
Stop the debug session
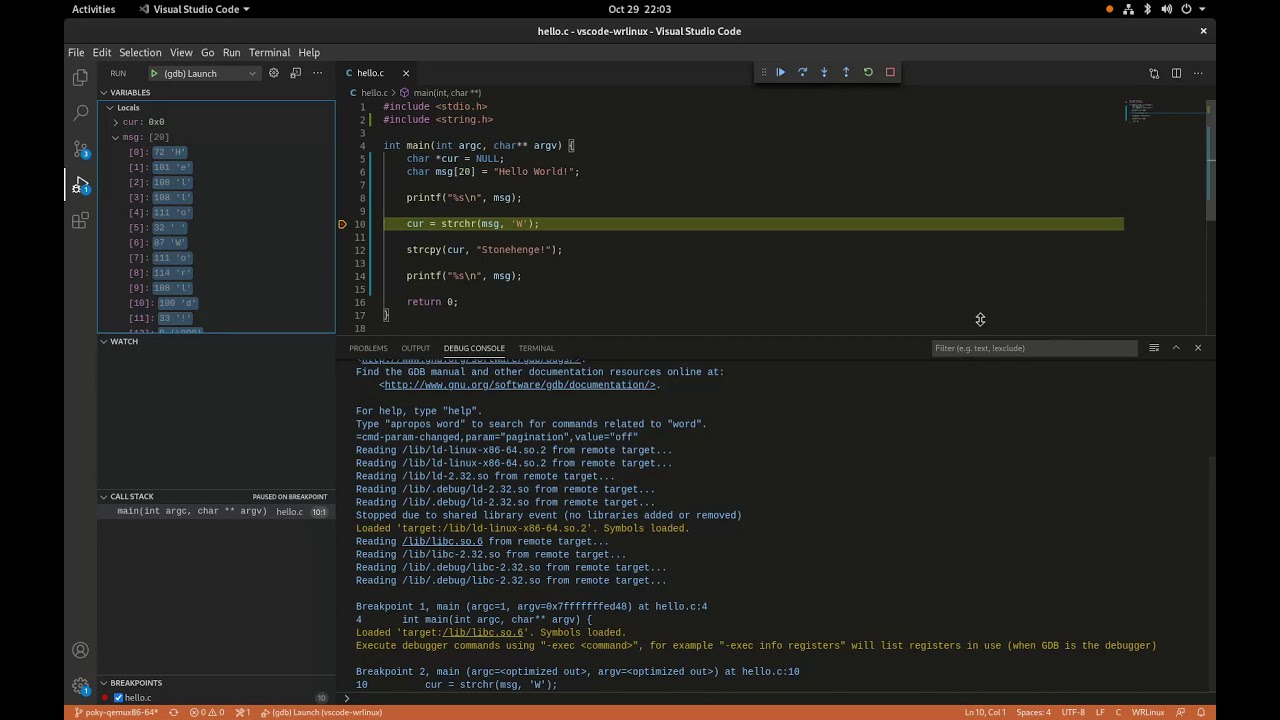[890, 72]
